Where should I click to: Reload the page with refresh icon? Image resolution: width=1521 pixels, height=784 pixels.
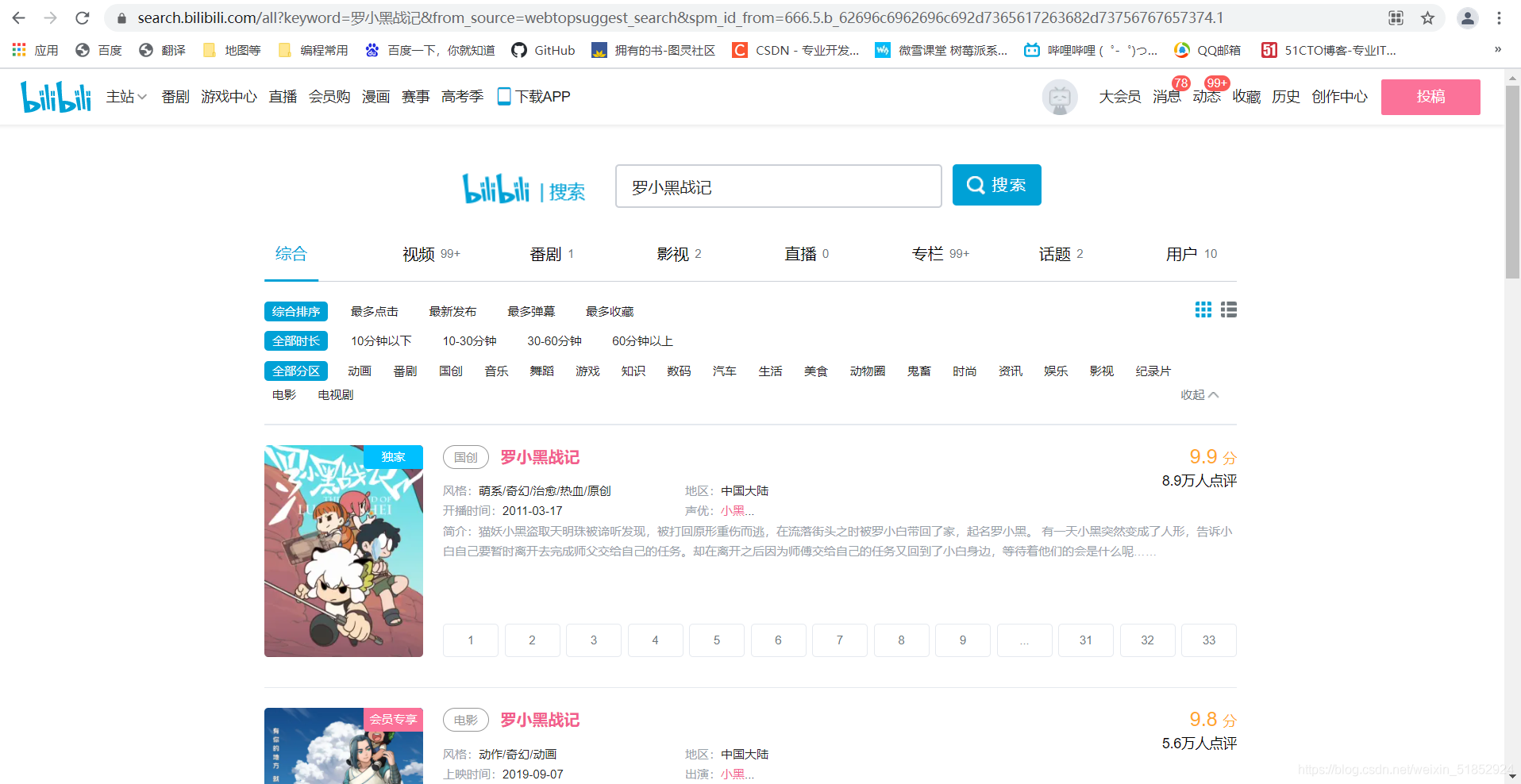tap(83, 17)
